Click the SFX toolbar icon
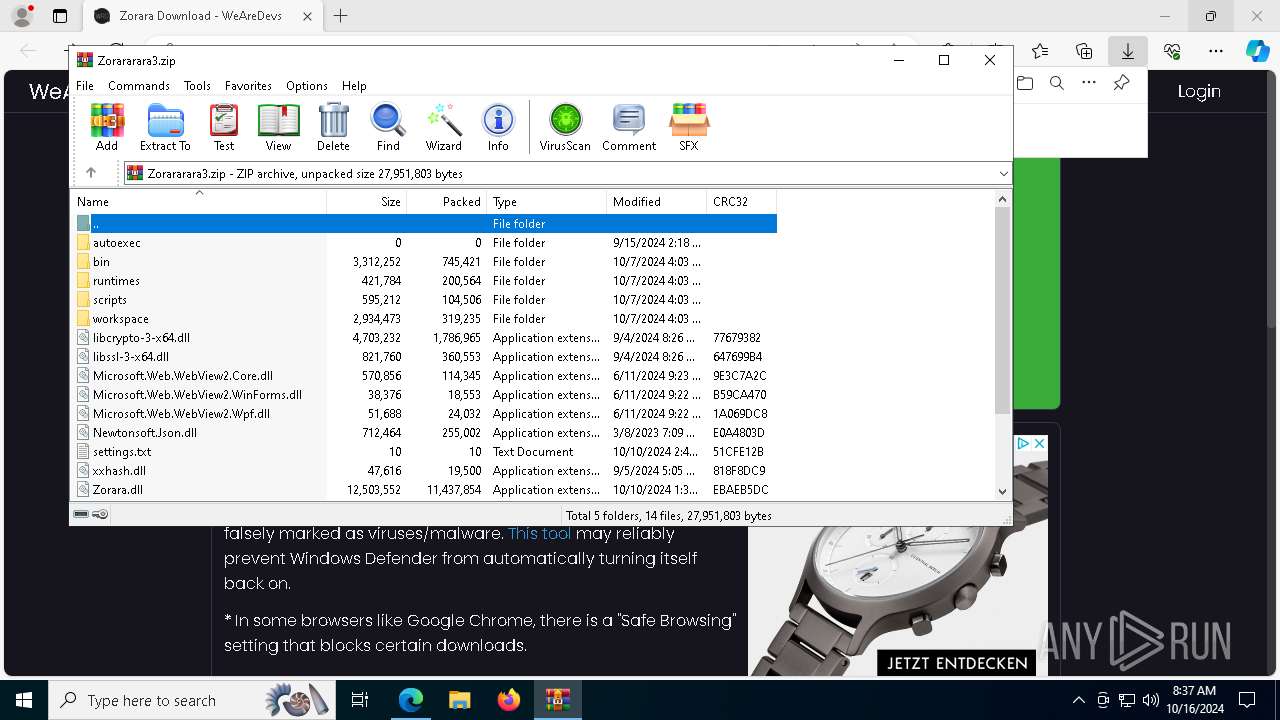The height and width of the screenshot is (720, 1280). coord(689,127)
